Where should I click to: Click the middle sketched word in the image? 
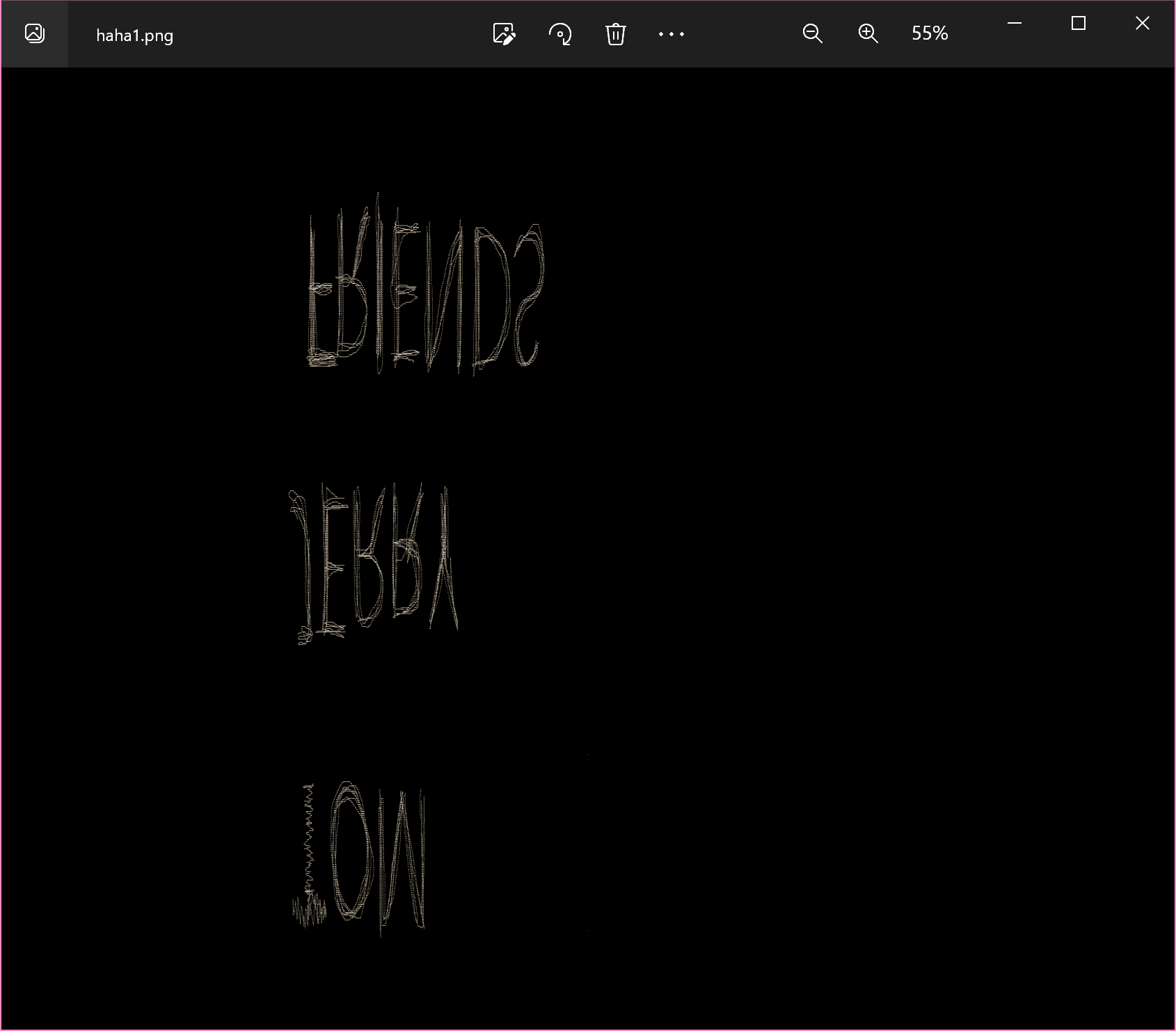(376, 564)
